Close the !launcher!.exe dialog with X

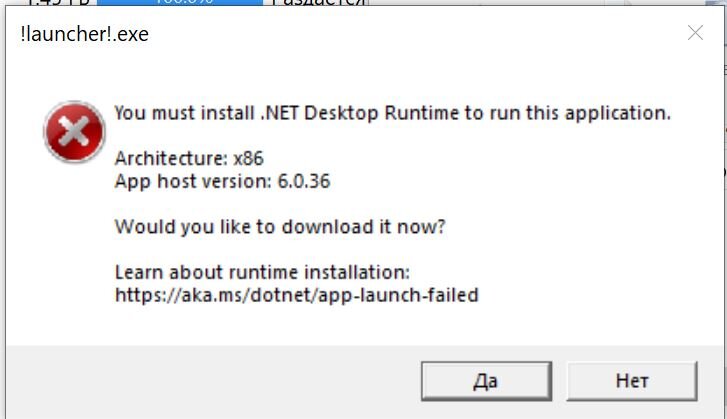(x=695, y=33)
